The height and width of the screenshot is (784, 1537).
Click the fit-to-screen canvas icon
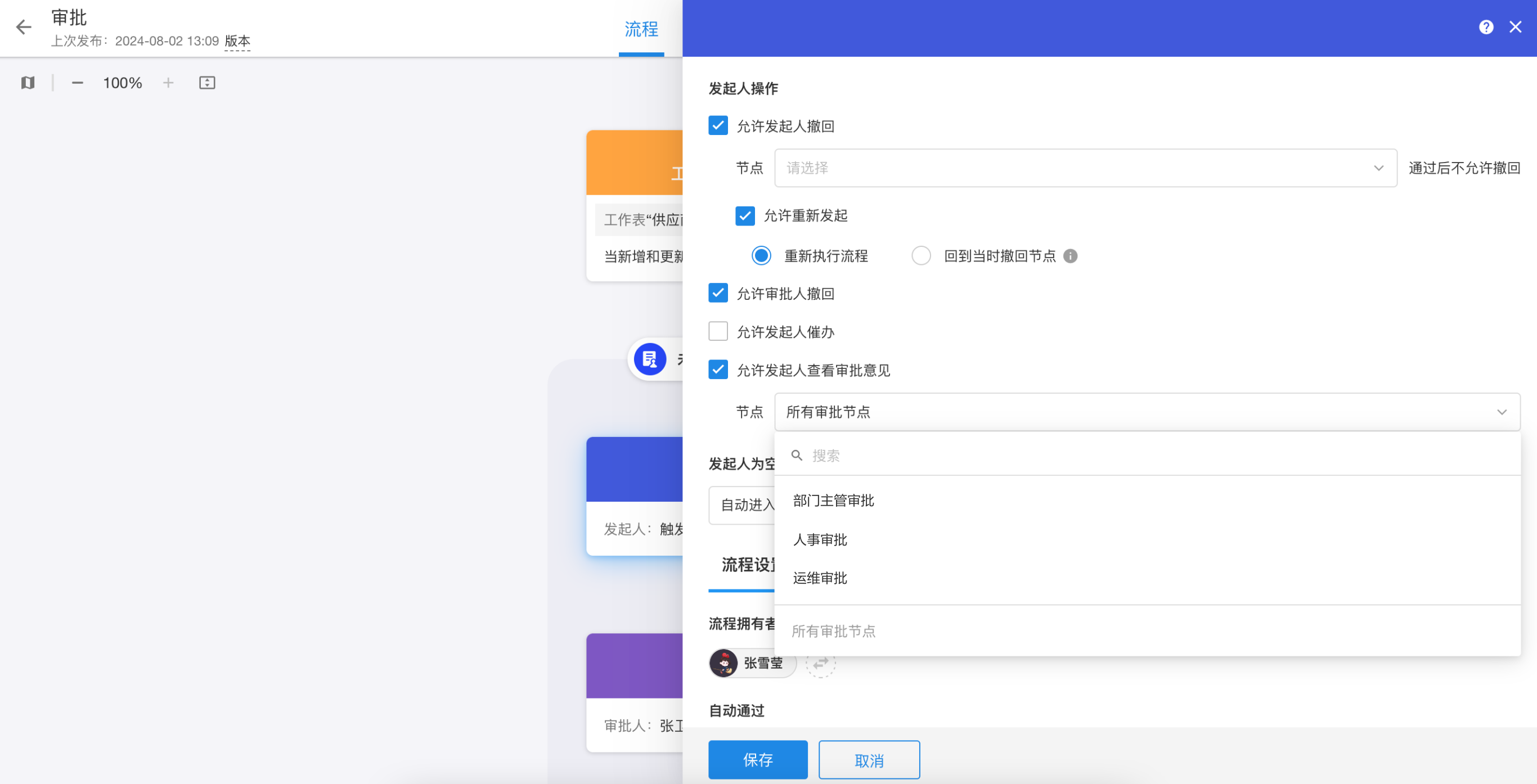207,83
